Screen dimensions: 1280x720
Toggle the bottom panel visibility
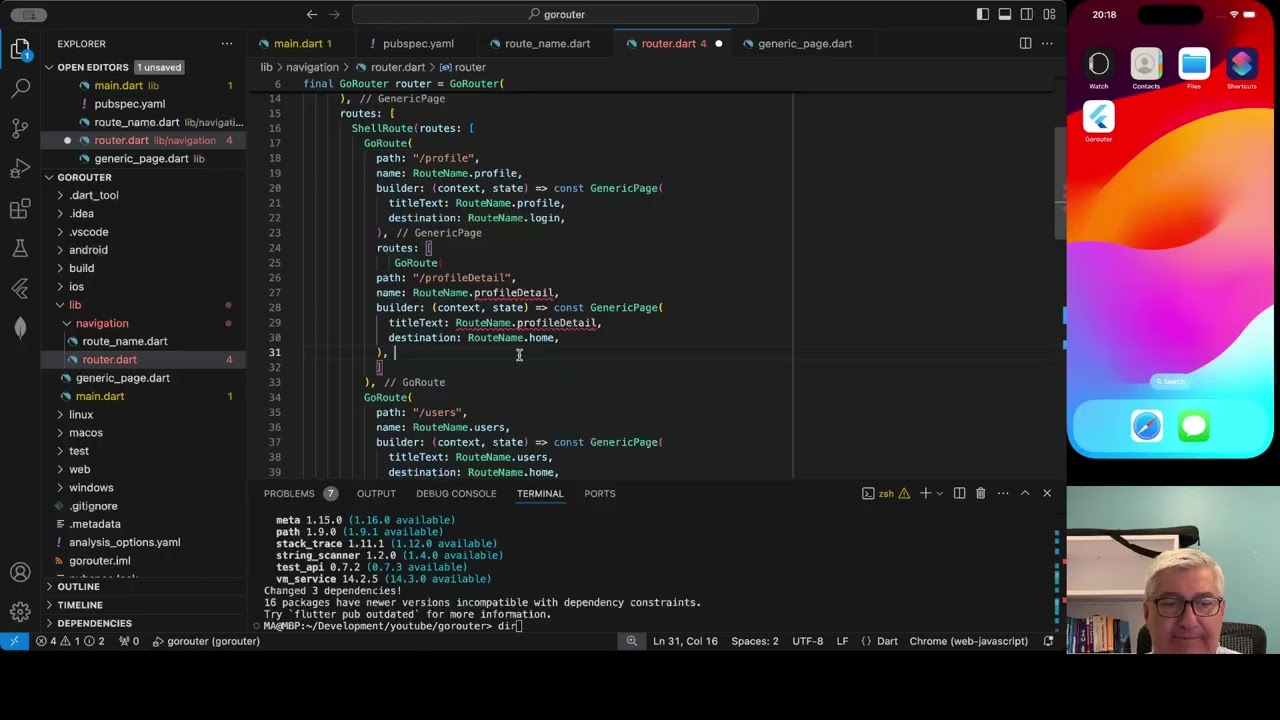point(1005,14)
